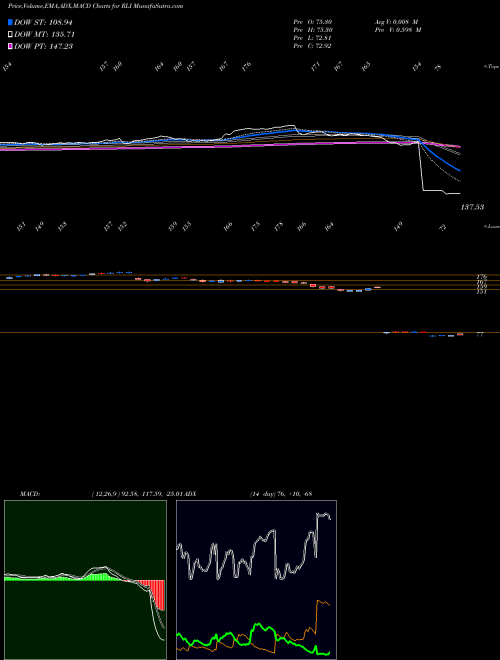The width and height of the screenshot is (500, 660).
Task: Click the green +DI line in ADX panel
Action: coord(253,638)
